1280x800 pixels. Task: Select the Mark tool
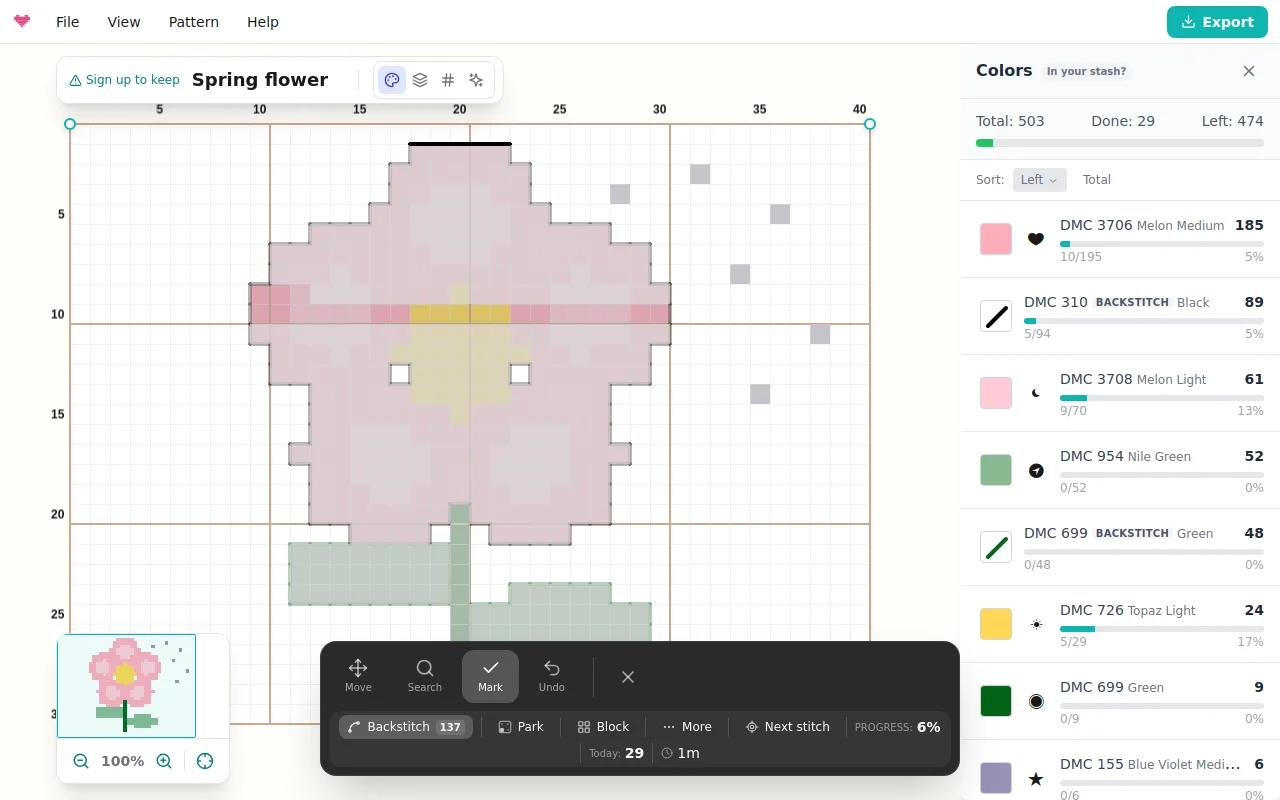(x=490, y=676)
